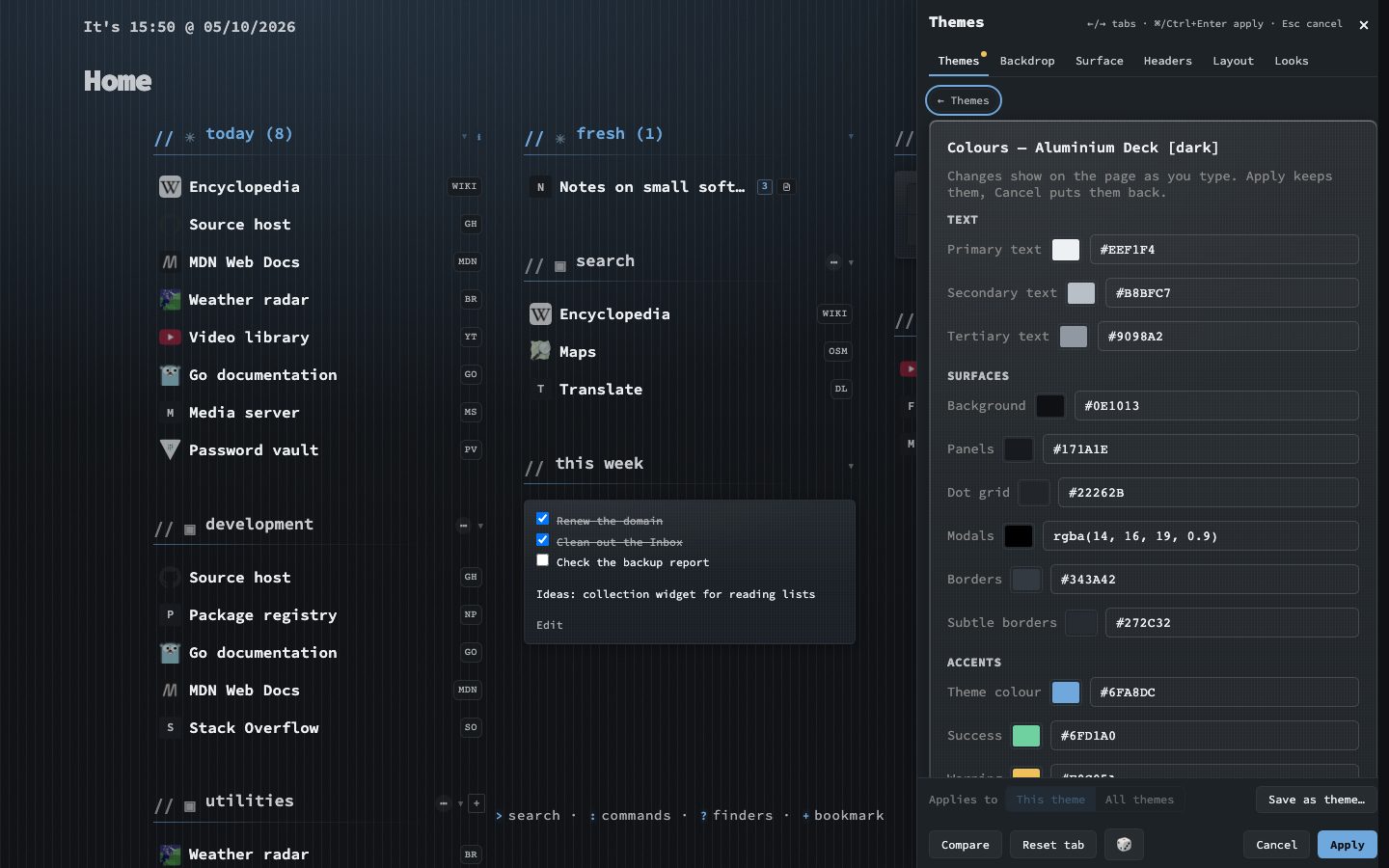Uncheck the Renew the domain task
Screen dimensions: 1389x868
(x=542, y=519)
